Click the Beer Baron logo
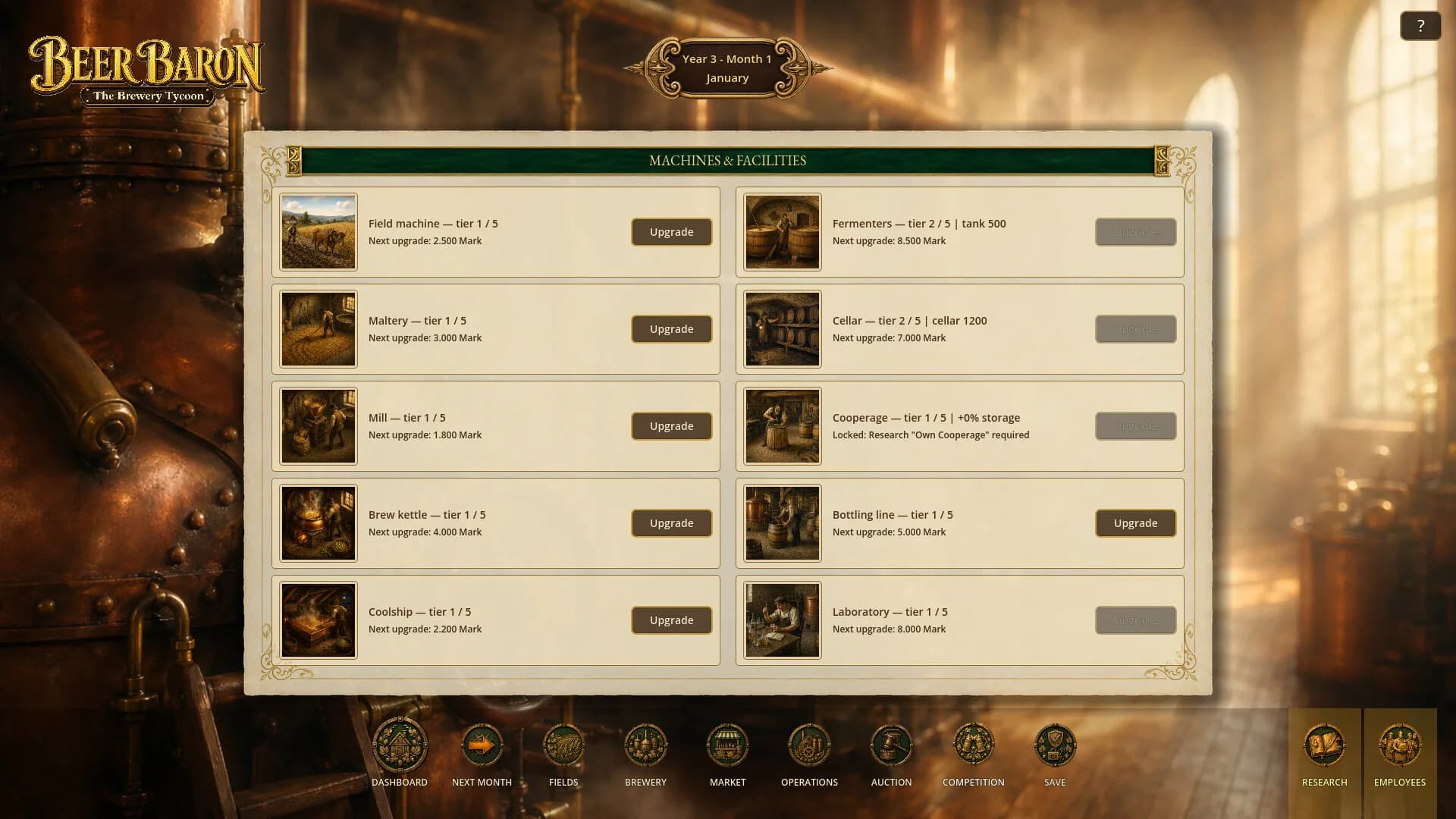 147,71
